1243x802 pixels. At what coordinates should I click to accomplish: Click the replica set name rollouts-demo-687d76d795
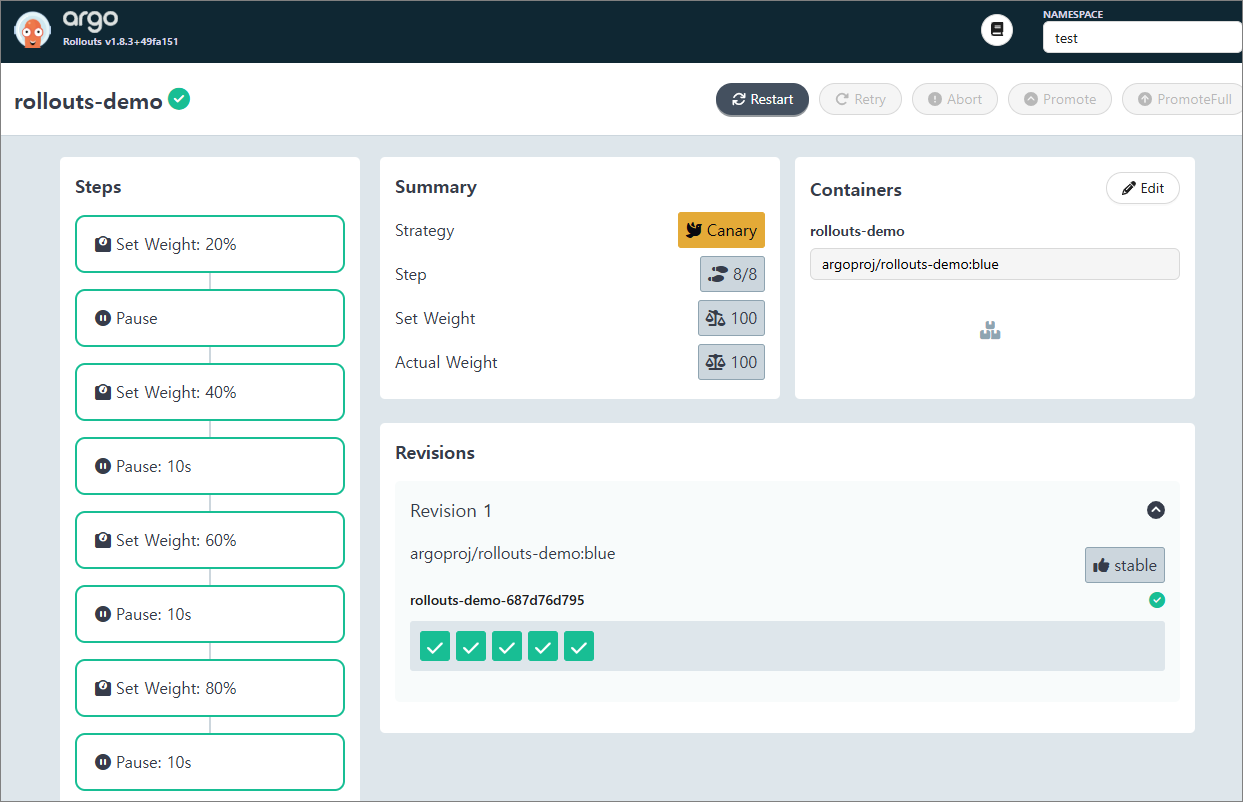coord(497,601)
